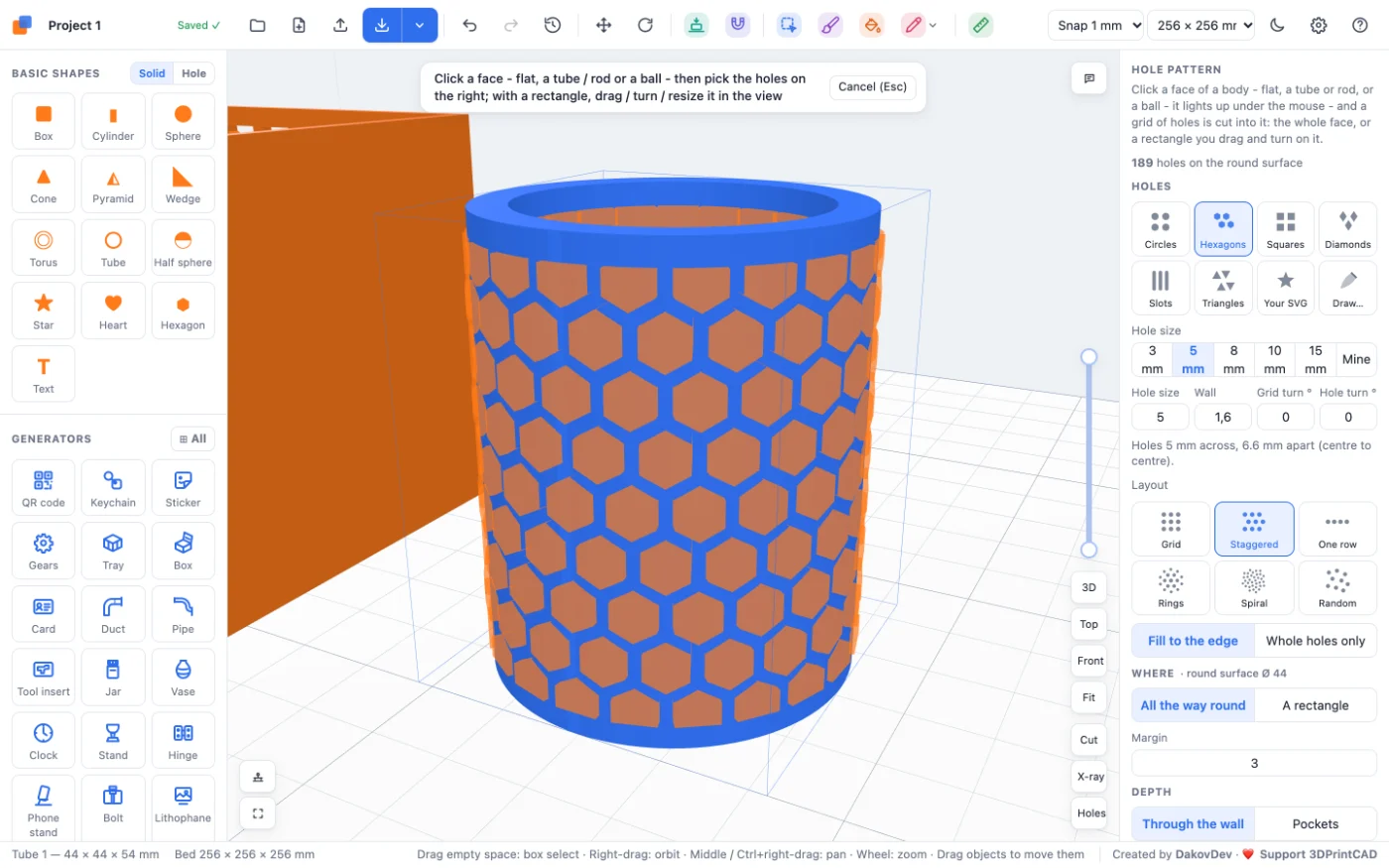Click the Fit view button

coord(1089,697)
